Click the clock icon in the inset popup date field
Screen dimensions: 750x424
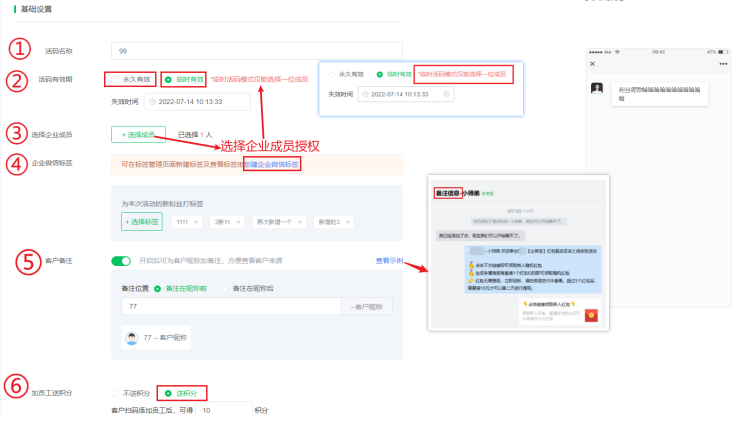365,94
